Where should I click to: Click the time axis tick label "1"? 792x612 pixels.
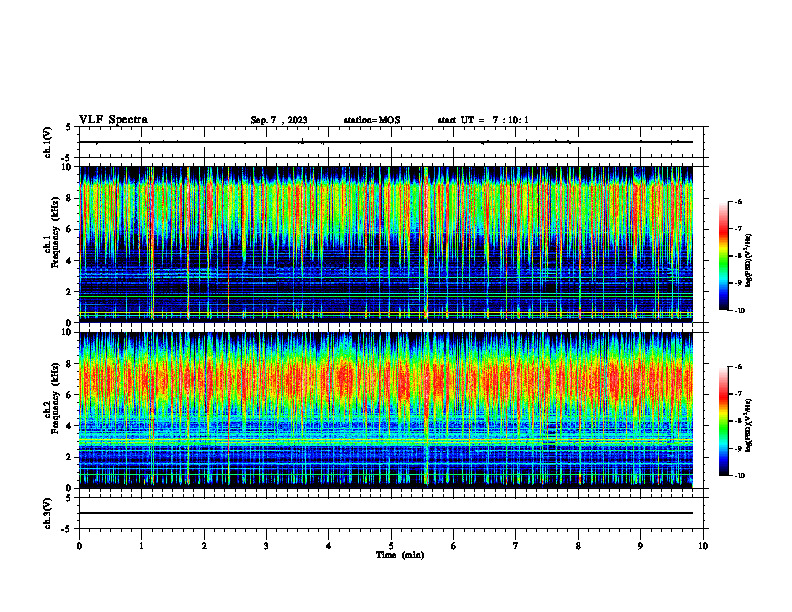[x=142, y=546]
